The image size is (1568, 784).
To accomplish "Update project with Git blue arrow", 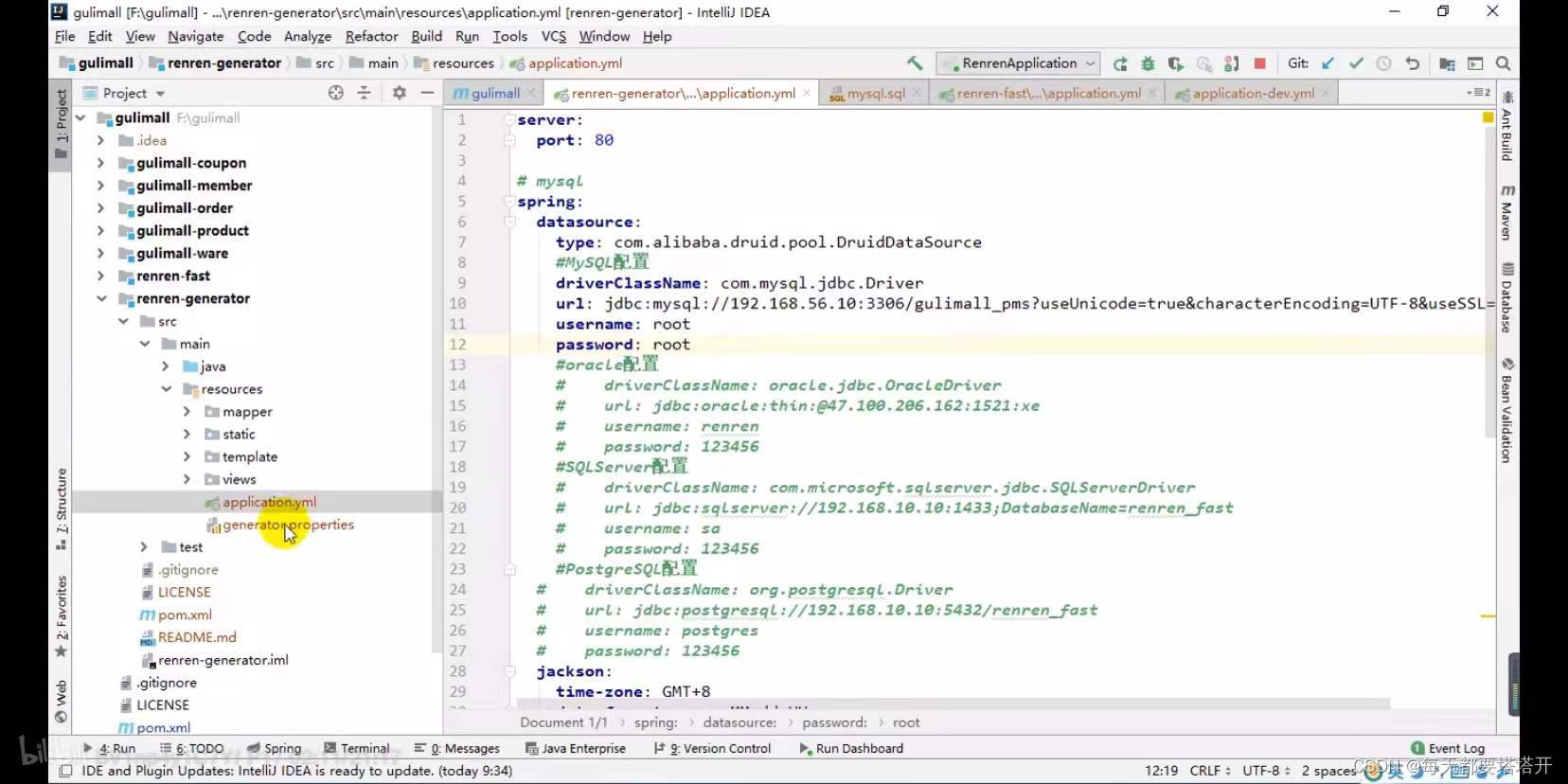I will pyautogui.click(x=1327, y=63).
